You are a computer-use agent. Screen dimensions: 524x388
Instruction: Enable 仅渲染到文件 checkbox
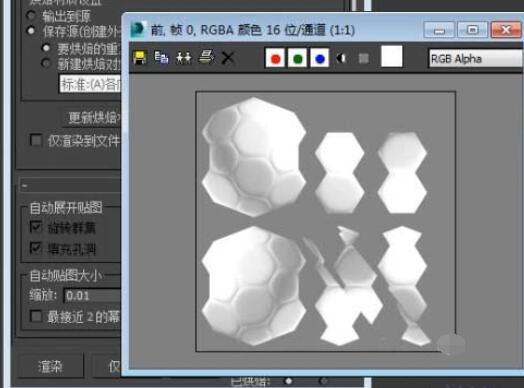click(36, 140)
